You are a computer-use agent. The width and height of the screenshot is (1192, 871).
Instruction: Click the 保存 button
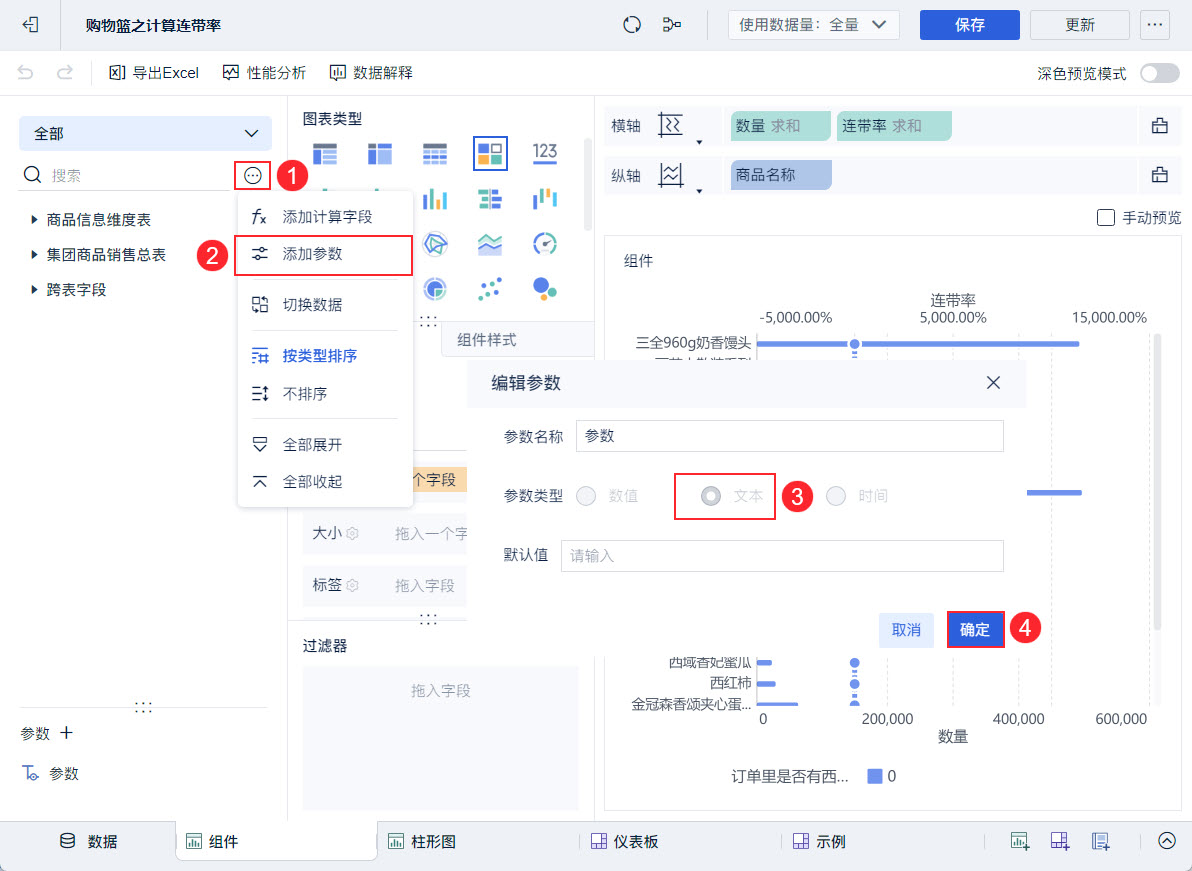click(969, 25)
